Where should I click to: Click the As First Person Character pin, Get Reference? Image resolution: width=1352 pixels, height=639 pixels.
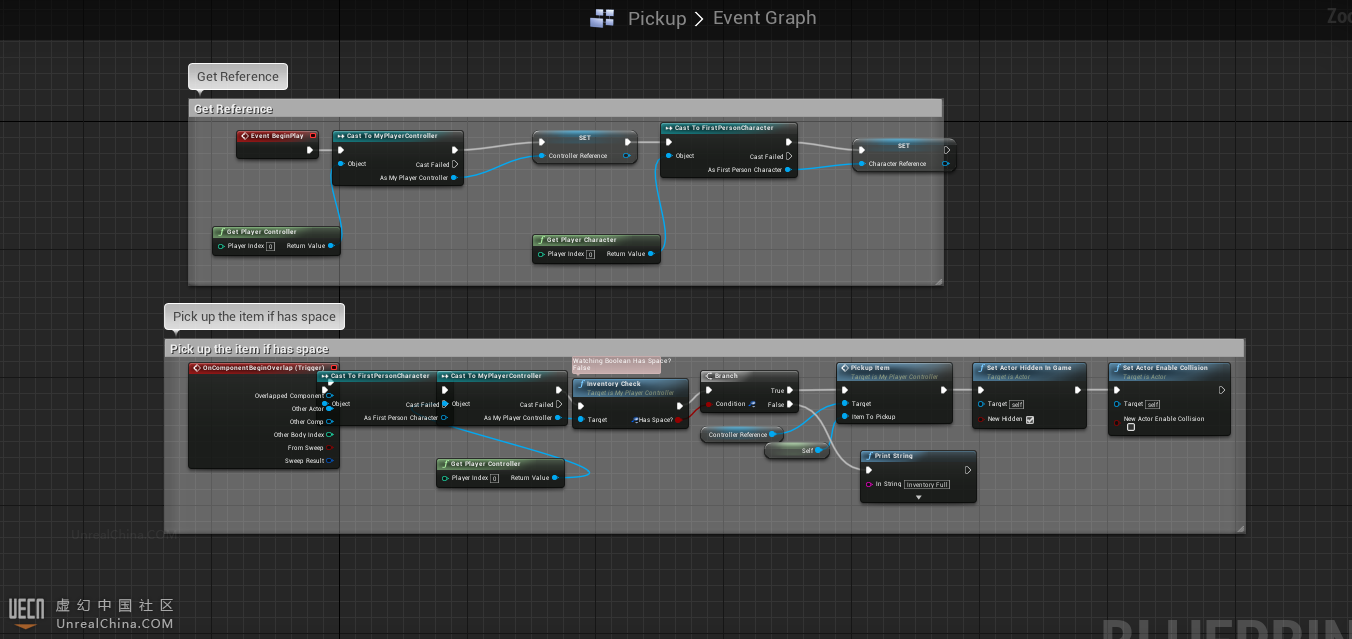click(x=789, y=170)
